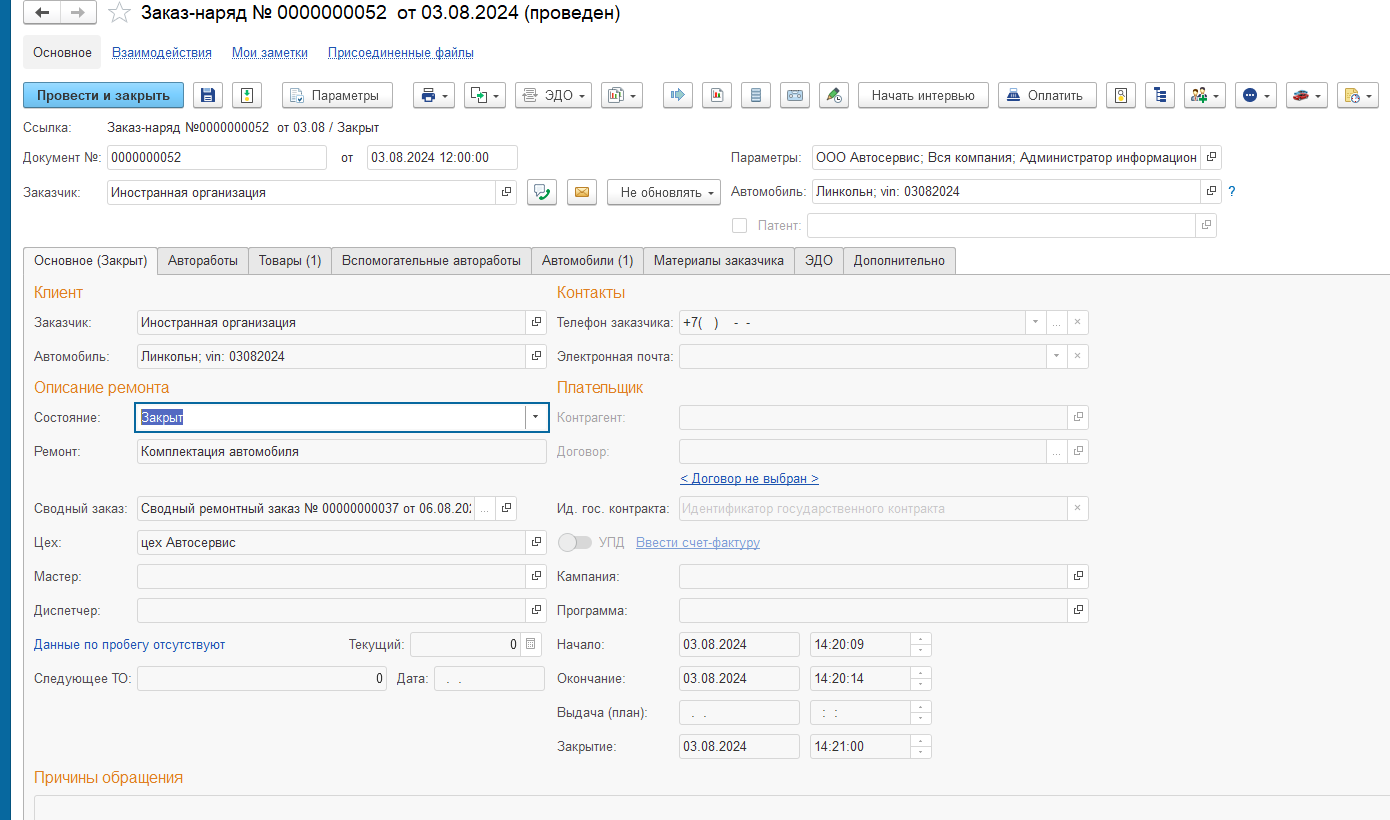Click the star favorite icon near title
The image size is (1390, 820).
point(119,13)
